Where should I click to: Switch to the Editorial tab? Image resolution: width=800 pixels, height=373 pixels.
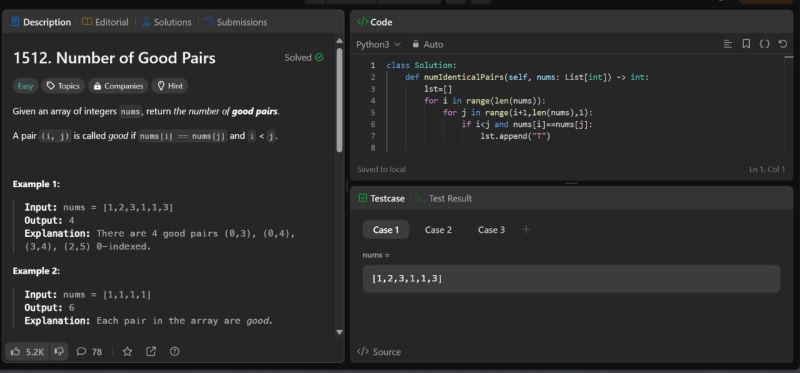[105, 22]
